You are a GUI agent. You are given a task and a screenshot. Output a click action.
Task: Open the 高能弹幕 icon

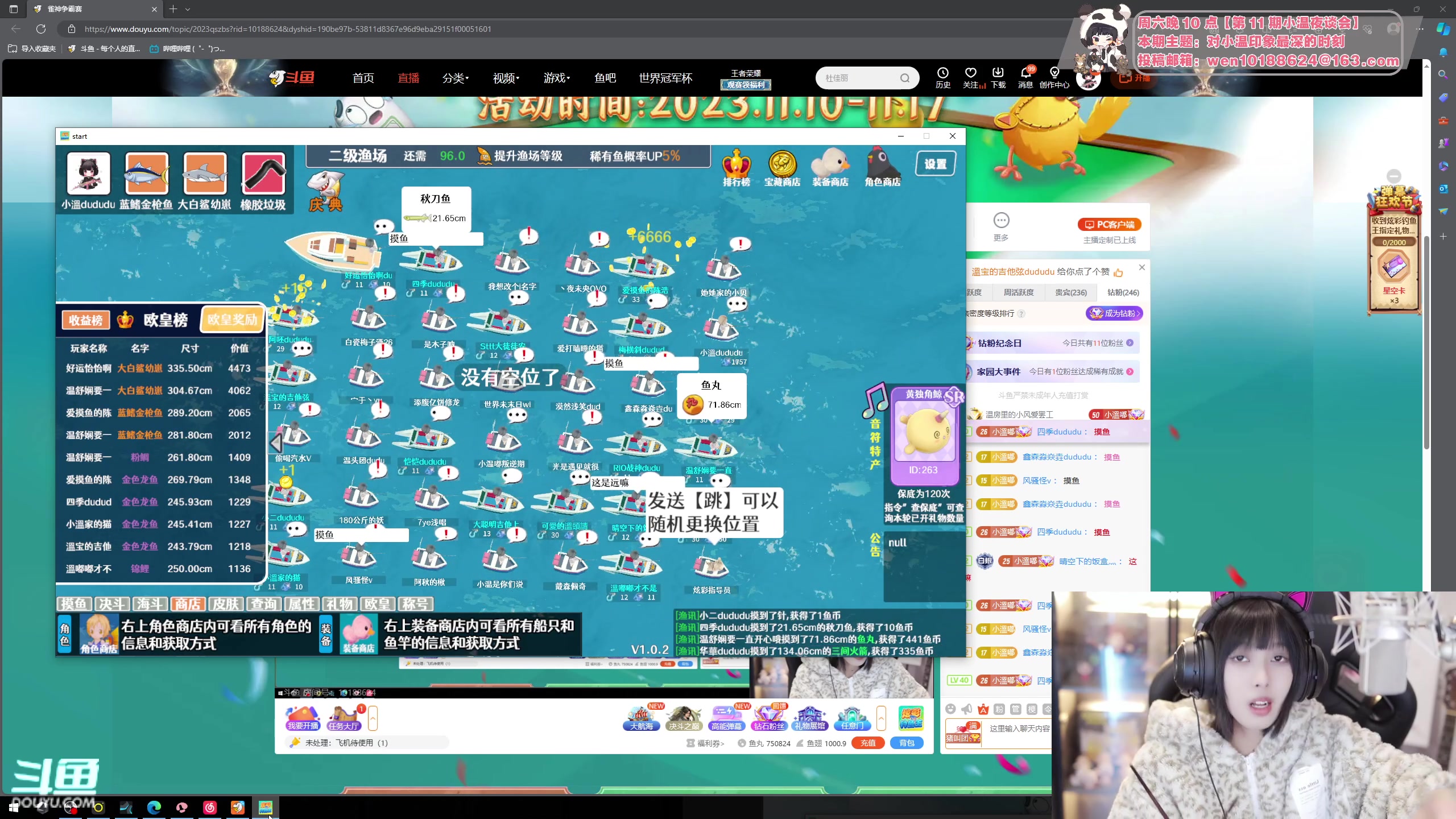[x=726, y=718]
